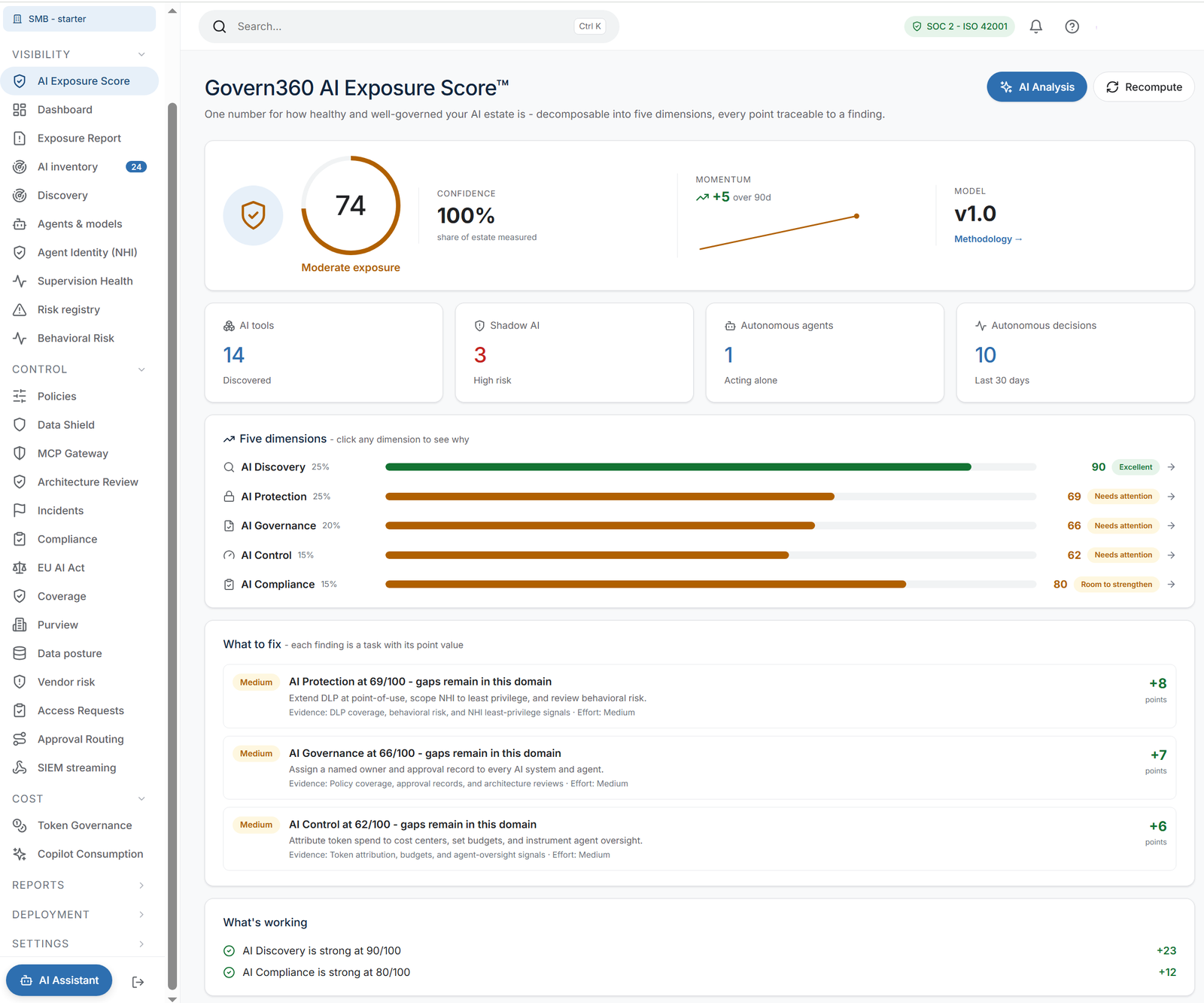The height and width of the screenshot is (1003, 1204).
Task: Click the momentum trend chart
Action: [x=780, y=233]
